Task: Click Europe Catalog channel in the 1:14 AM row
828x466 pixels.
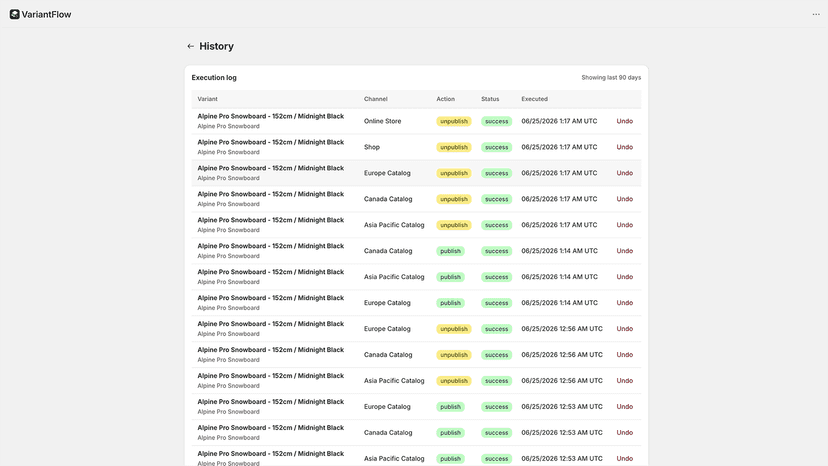Action: click(x=387, y=303)
